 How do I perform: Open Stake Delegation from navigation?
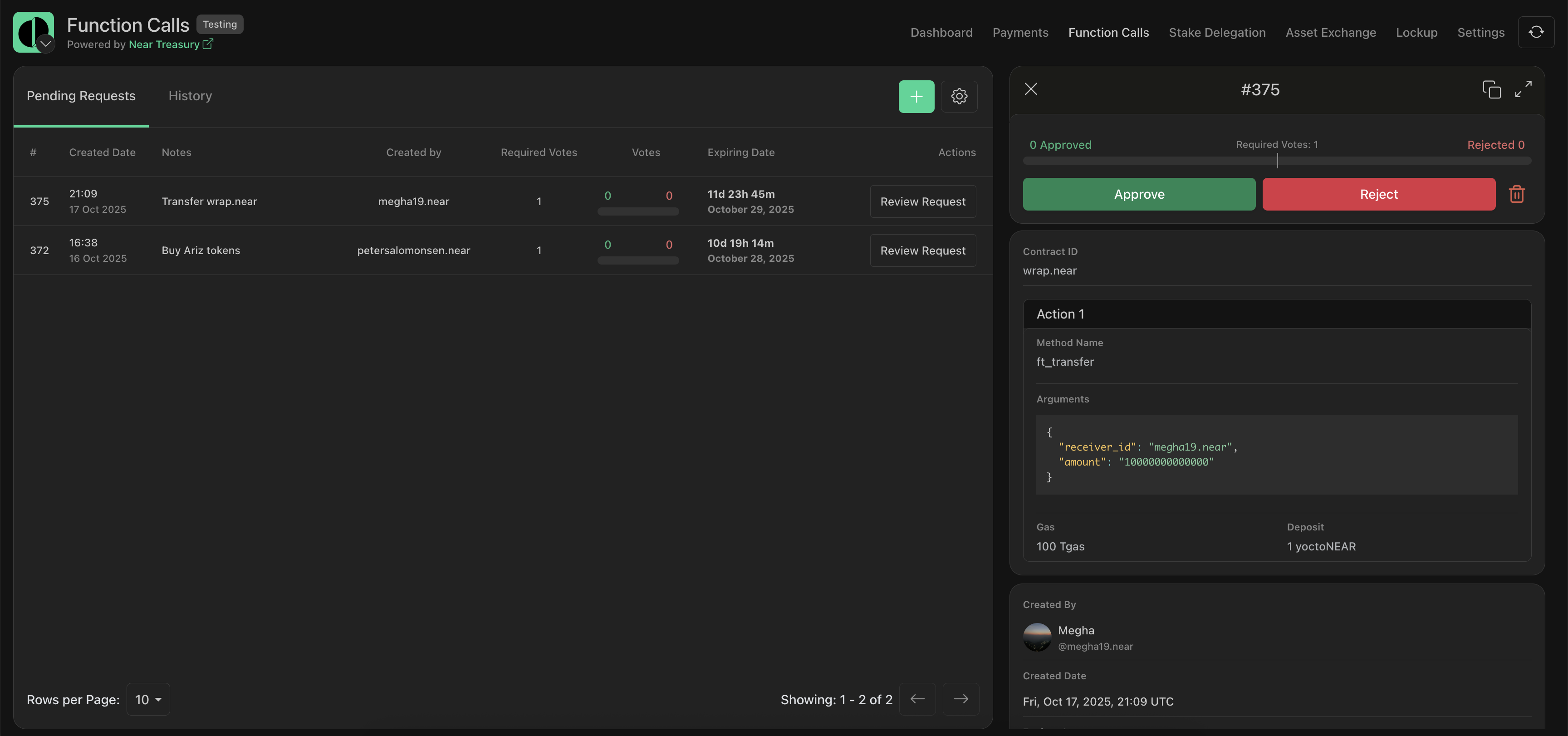tap(1217, 32)
